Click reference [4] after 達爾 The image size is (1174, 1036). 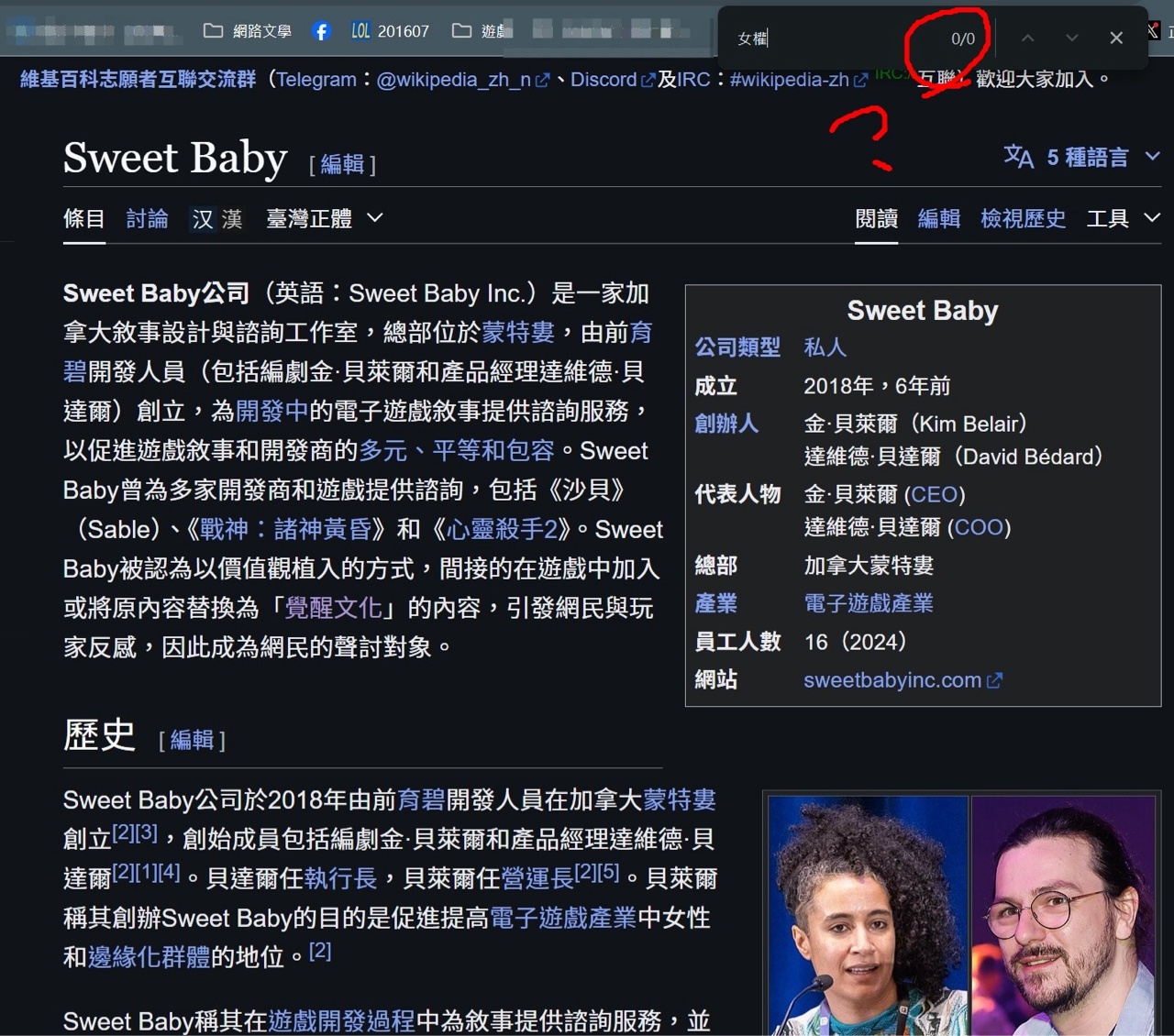coord(169,872)
